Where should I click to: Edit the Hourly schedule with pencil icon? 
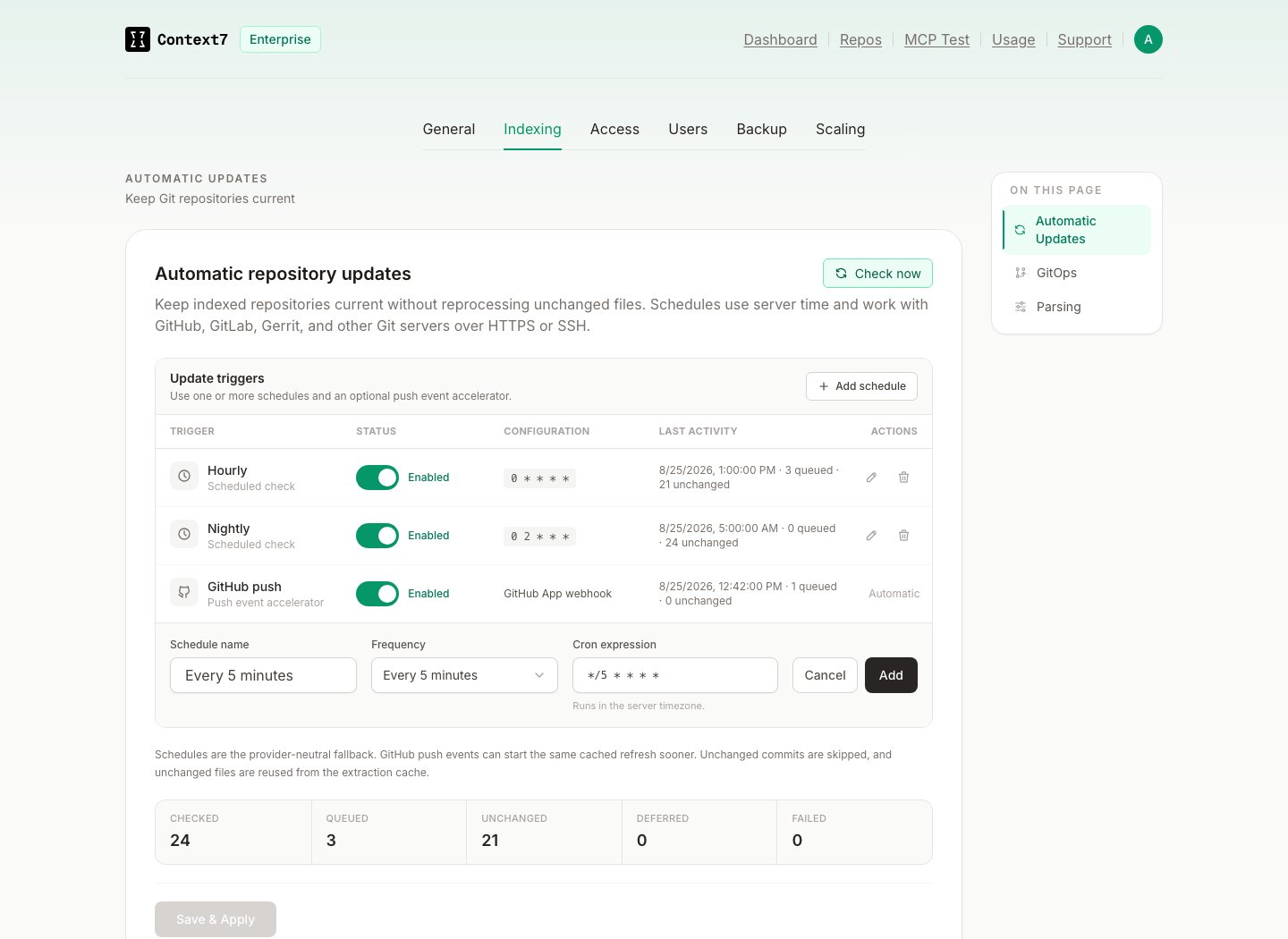(x=871, y=478)
